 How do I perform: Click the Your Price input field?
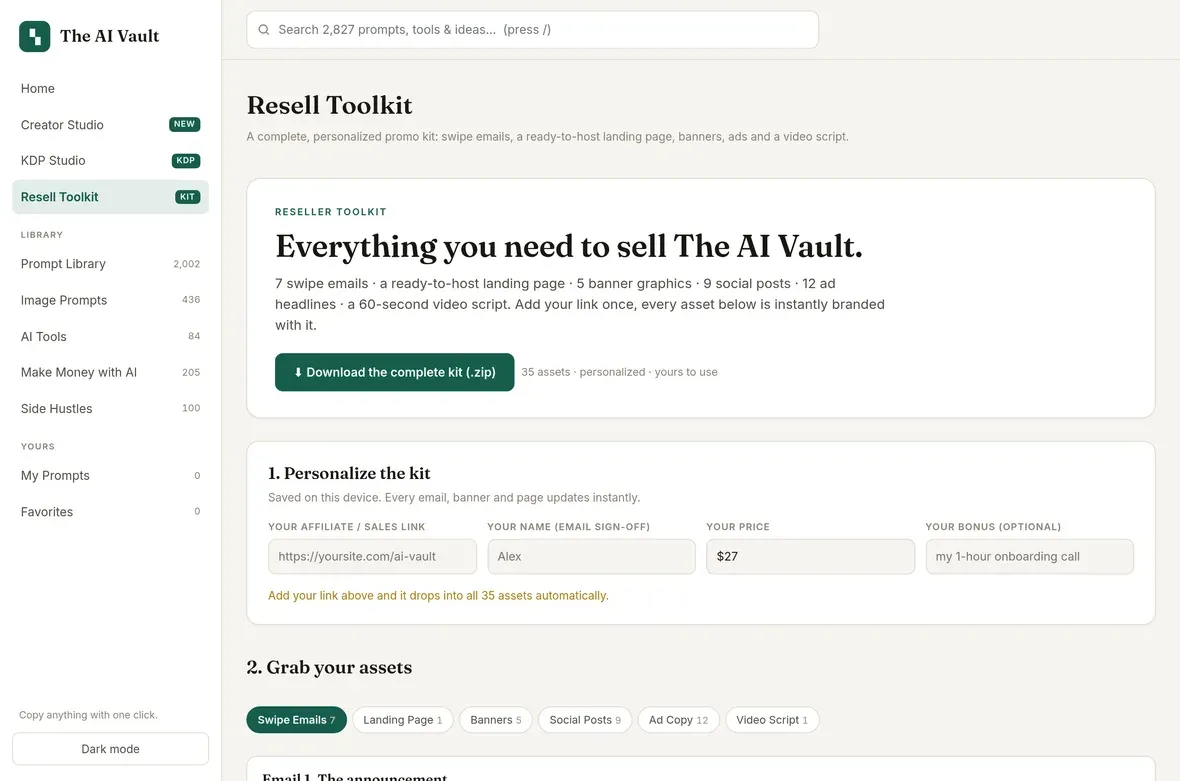(810, 557)
